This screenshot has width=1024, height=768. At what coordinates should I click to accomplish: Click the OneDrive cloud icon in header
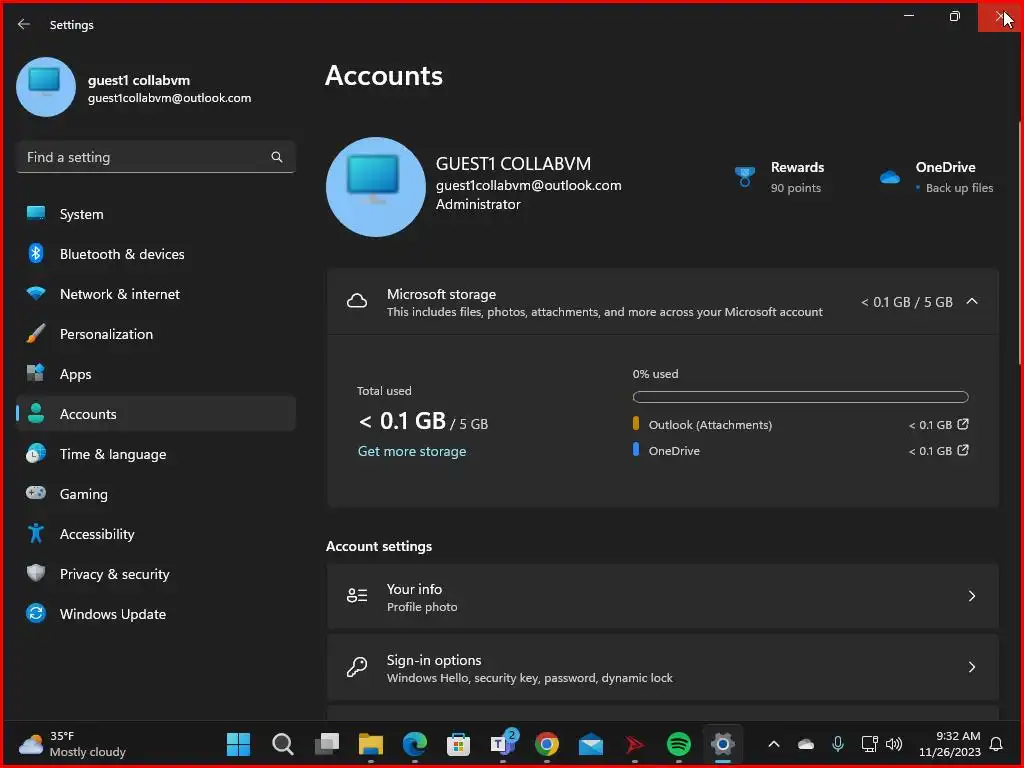click(889, 177)
